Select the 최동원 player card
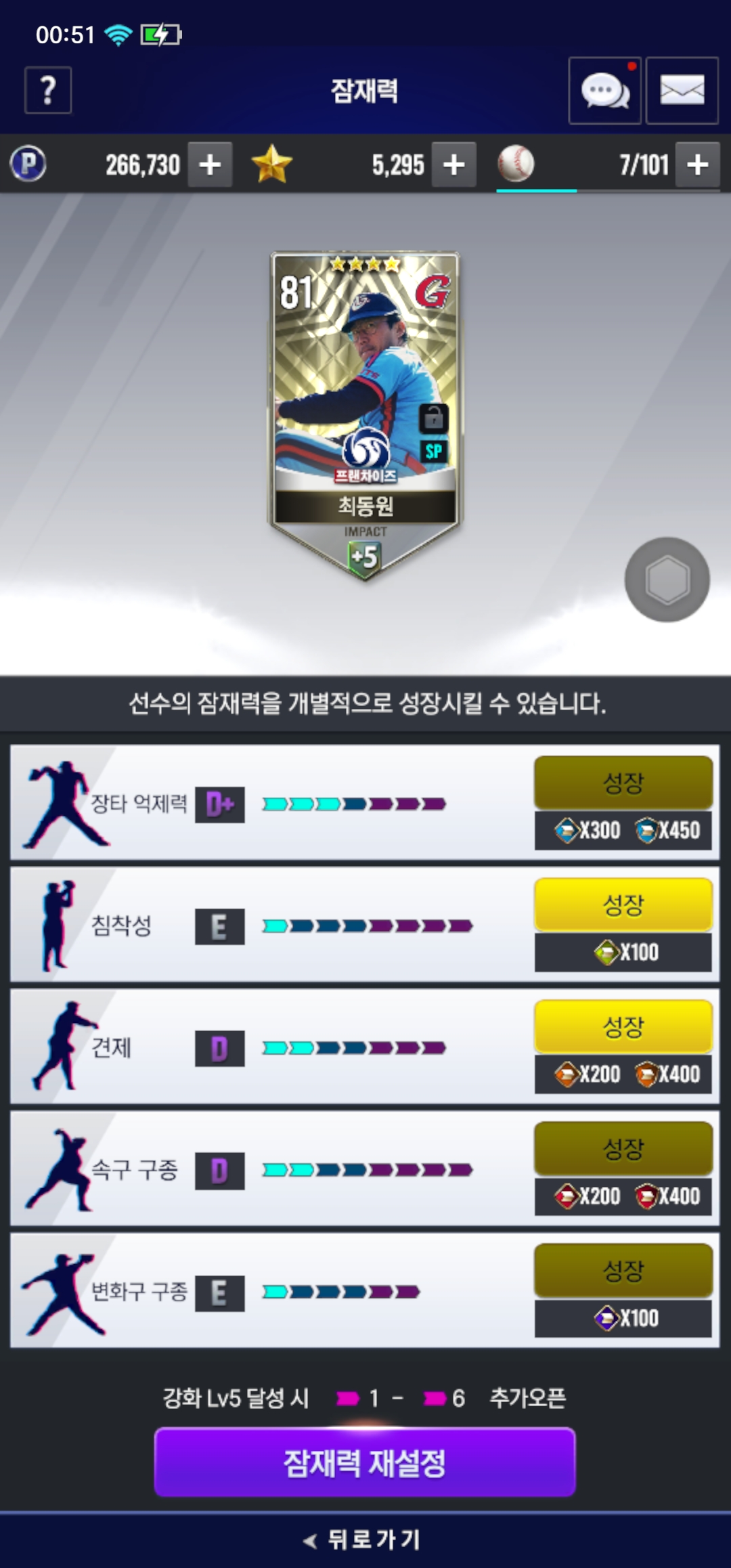Screen dimensions: 731x1568 tap(365, 416)
